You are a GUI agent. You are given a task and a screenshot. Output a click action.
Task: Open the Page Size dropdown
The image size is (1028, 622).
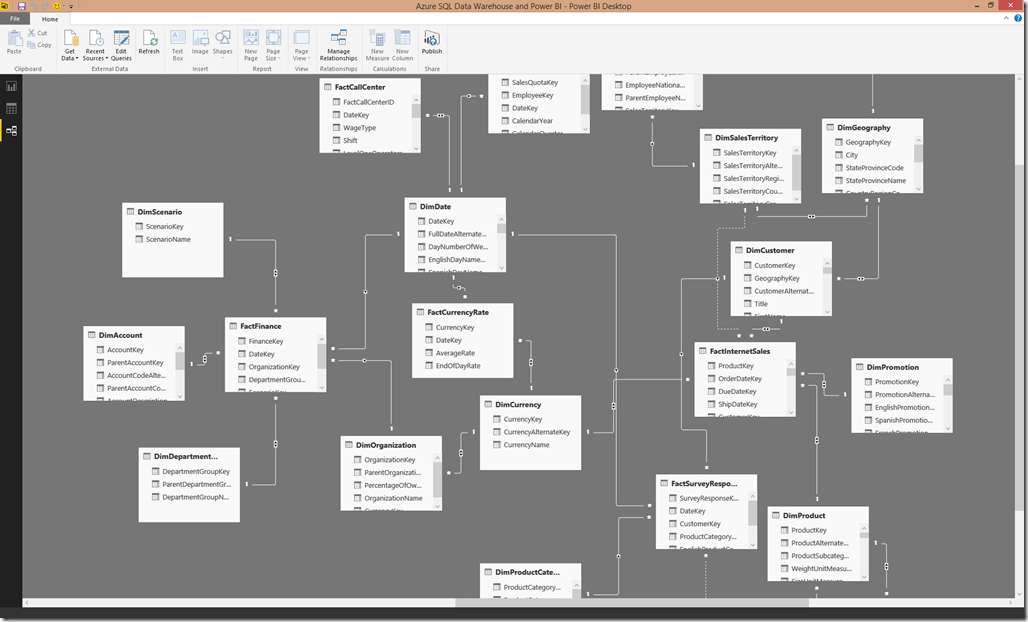[273, 45]
